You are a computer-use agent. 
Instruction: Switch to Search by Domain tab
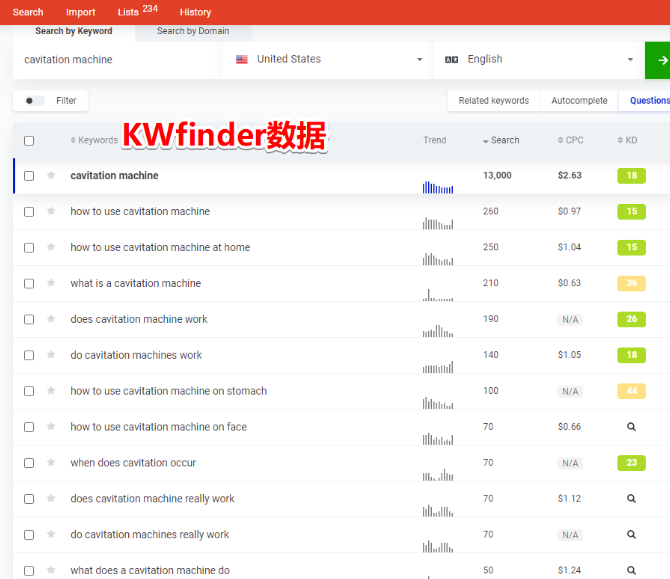coord(193,31)
